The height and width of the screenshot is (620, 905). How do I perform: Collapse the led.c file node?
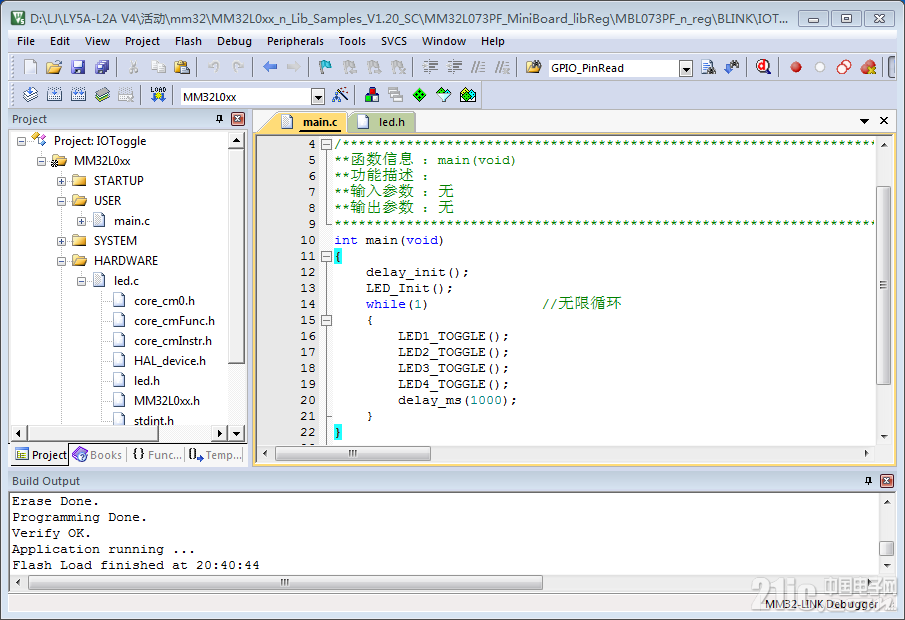81,281
